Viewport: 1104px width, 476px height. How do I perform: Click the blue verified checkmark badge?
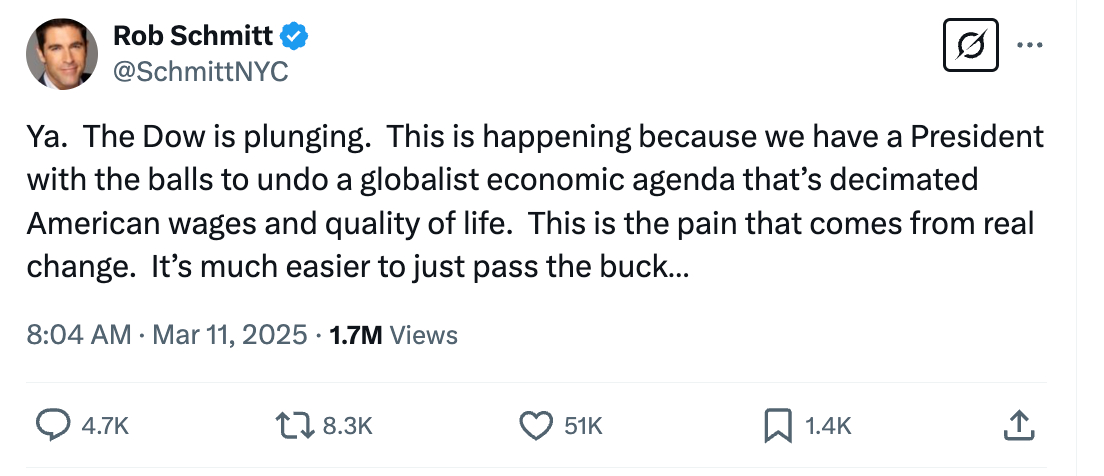(x=294, y=37)
